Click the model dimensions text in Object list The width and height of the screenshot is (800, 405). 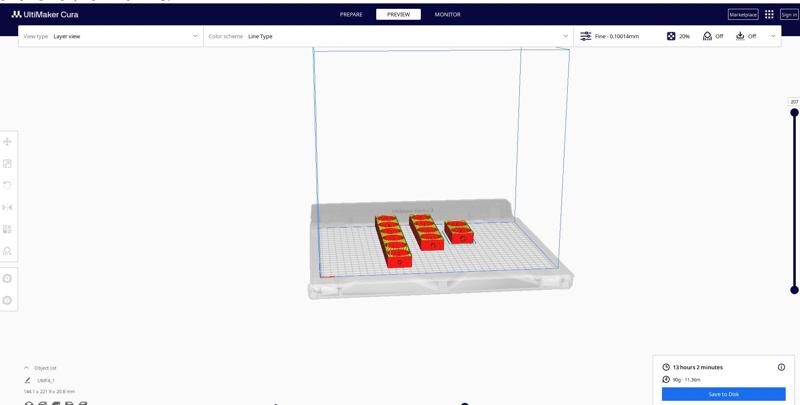point(49,392)
